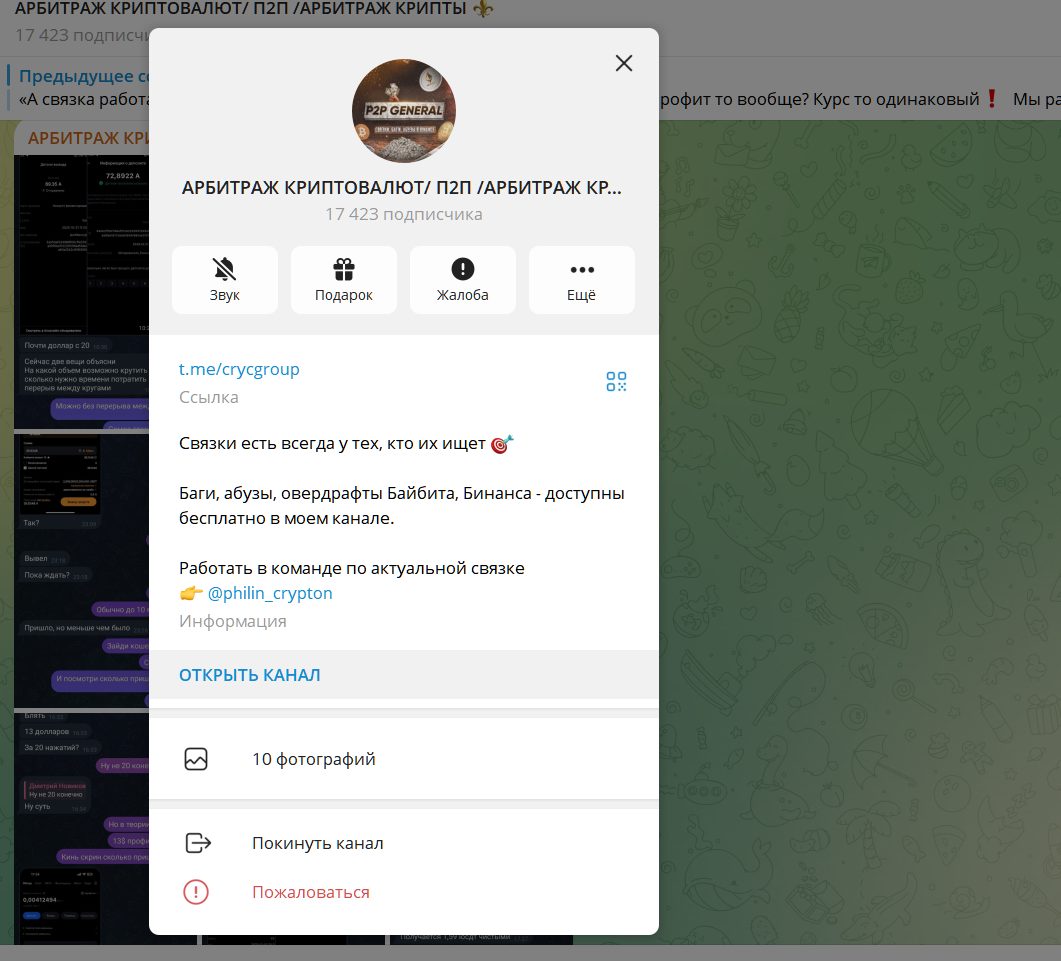Click the red exclamation warning icon

[x=196, y=892]
